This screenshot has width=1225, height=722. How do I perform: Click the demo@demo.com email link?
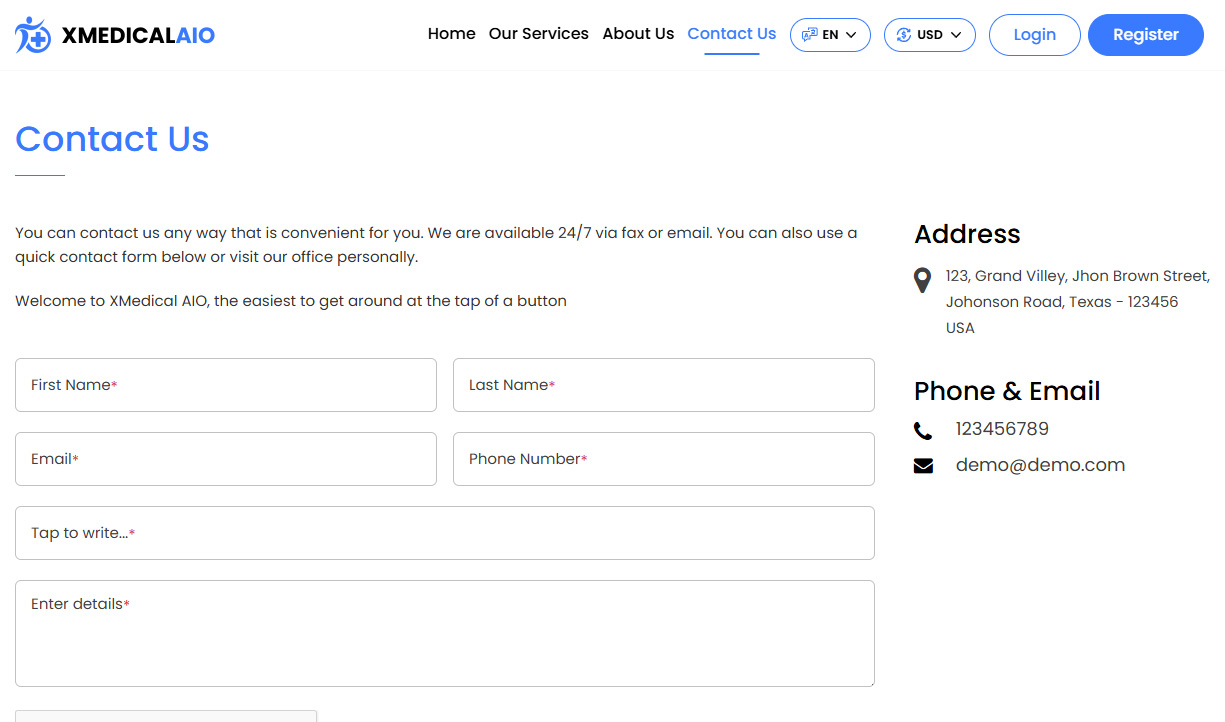1040,464
